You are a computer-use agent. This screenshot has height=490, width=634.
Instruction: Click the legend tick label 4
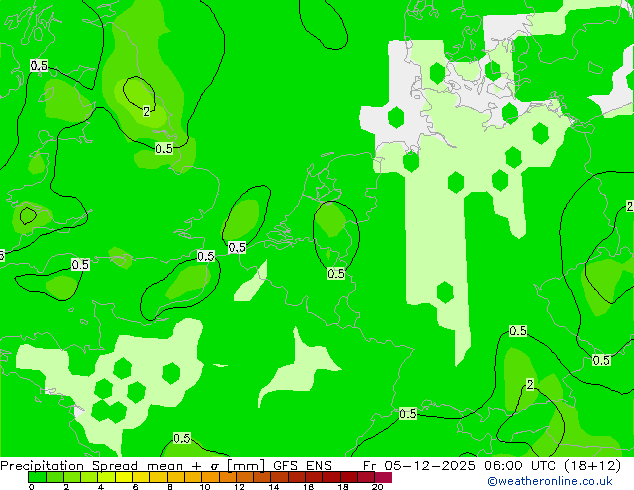pos(101,487)
